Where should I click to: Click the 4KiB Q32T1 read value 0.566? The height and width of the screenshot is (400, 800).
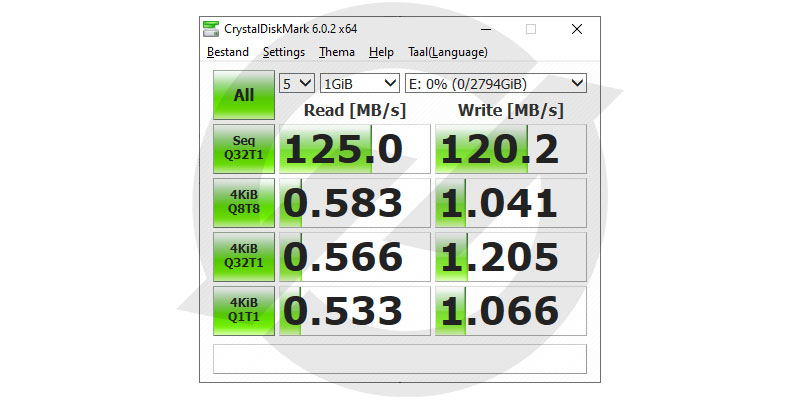tap(355, 257)
